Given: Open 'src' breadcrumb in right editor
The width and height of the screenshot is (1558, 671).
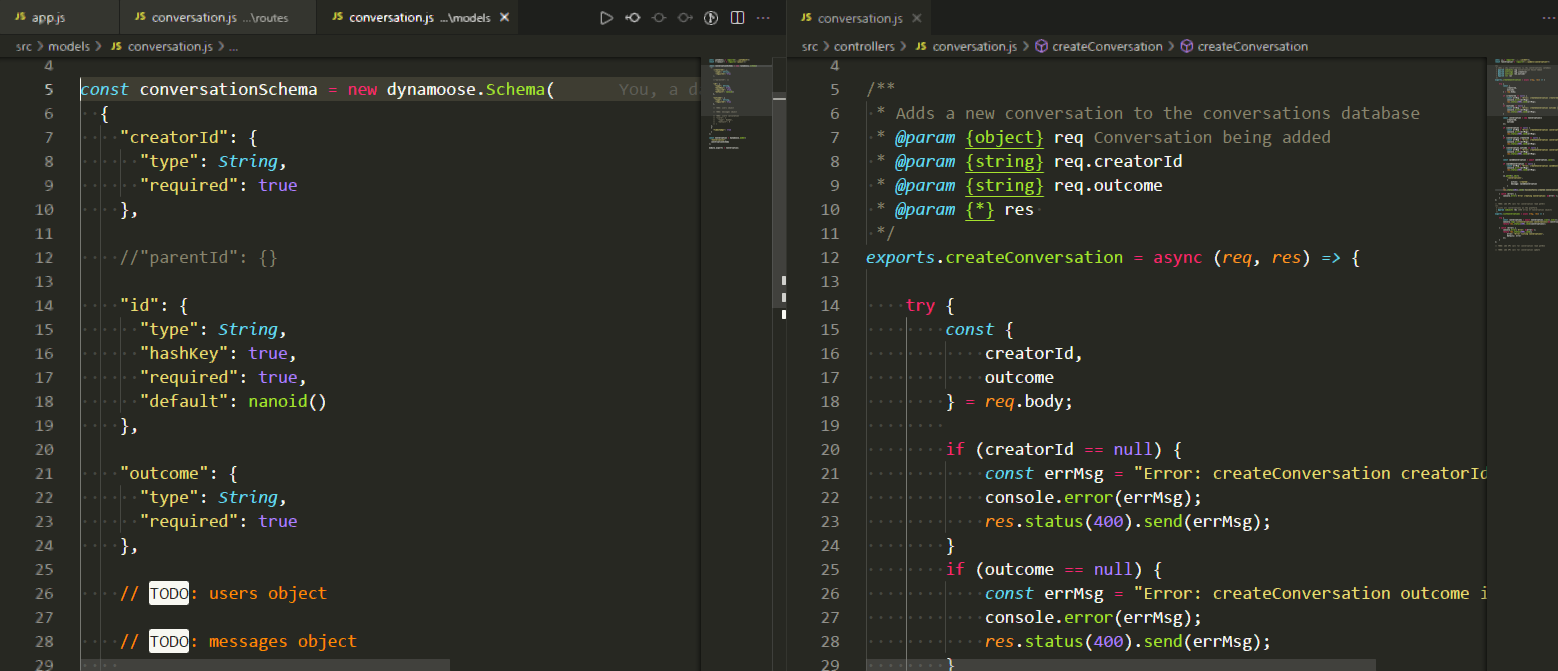Looking at the screenshot, I should click(x=812, y=46).
